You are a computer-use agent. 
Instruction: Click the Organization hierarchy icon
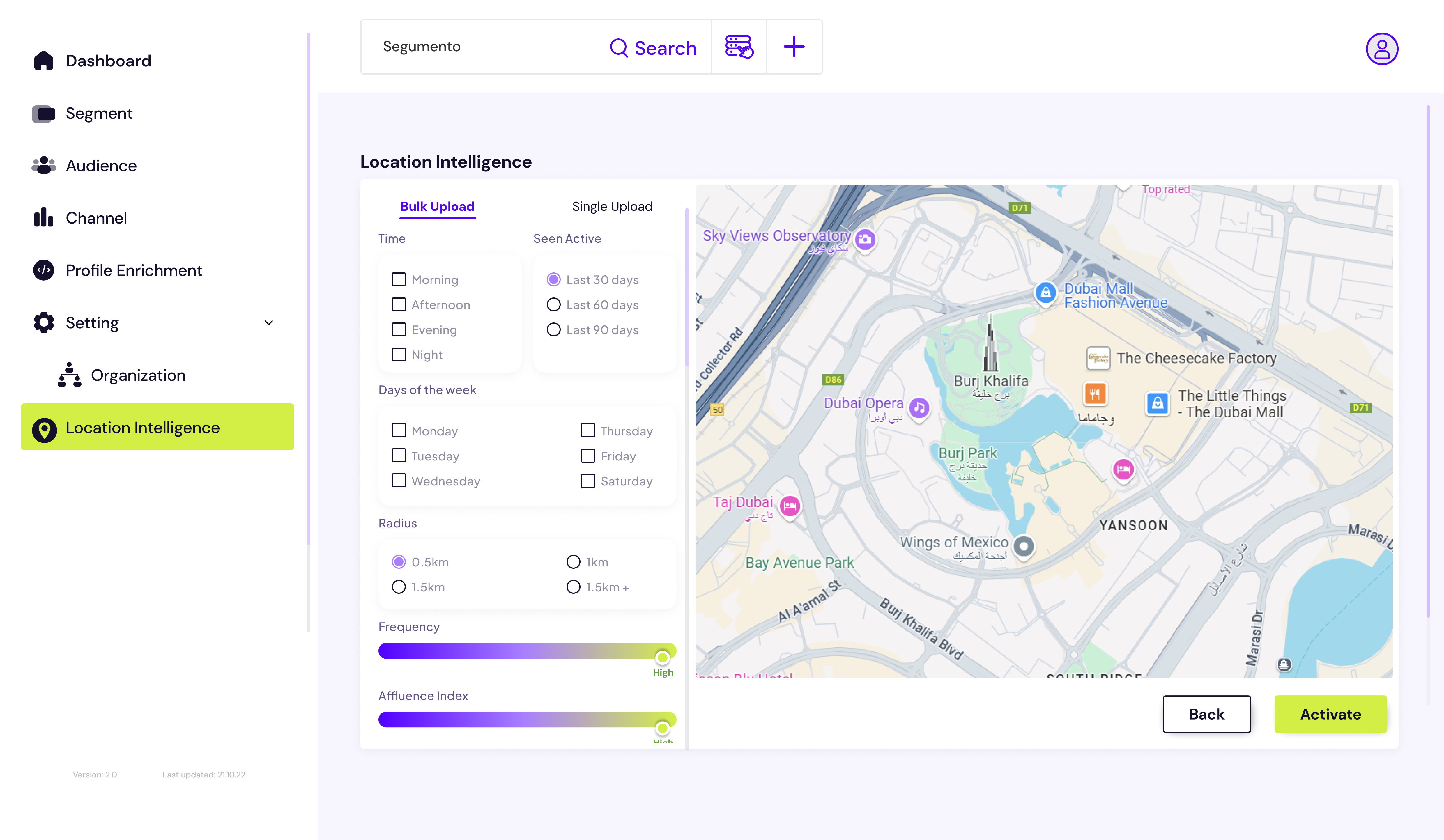pos(69,375)
